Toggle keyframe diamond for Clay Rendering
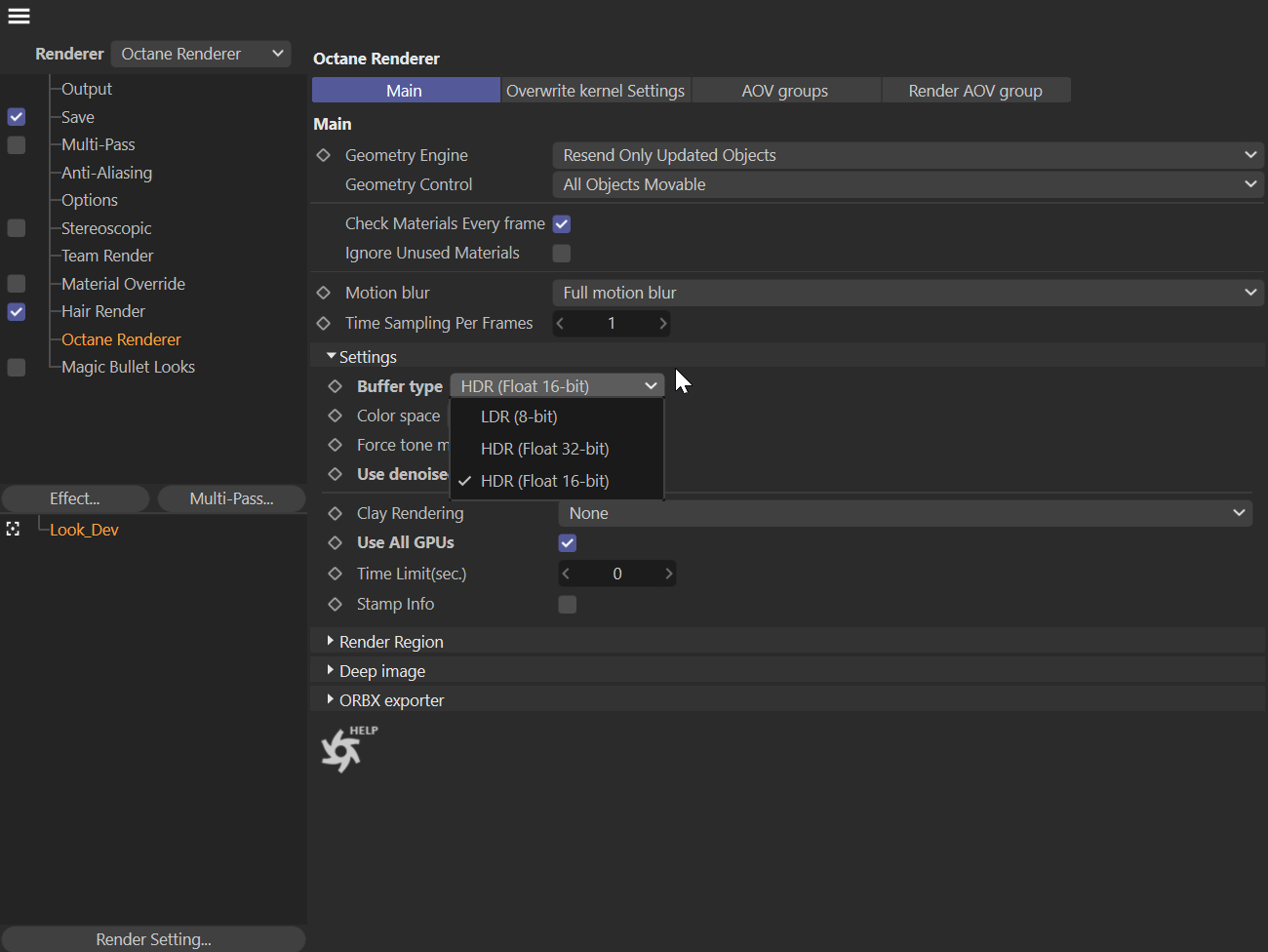The height and width of the screenshot is (952, 1268). coord(336,513)
